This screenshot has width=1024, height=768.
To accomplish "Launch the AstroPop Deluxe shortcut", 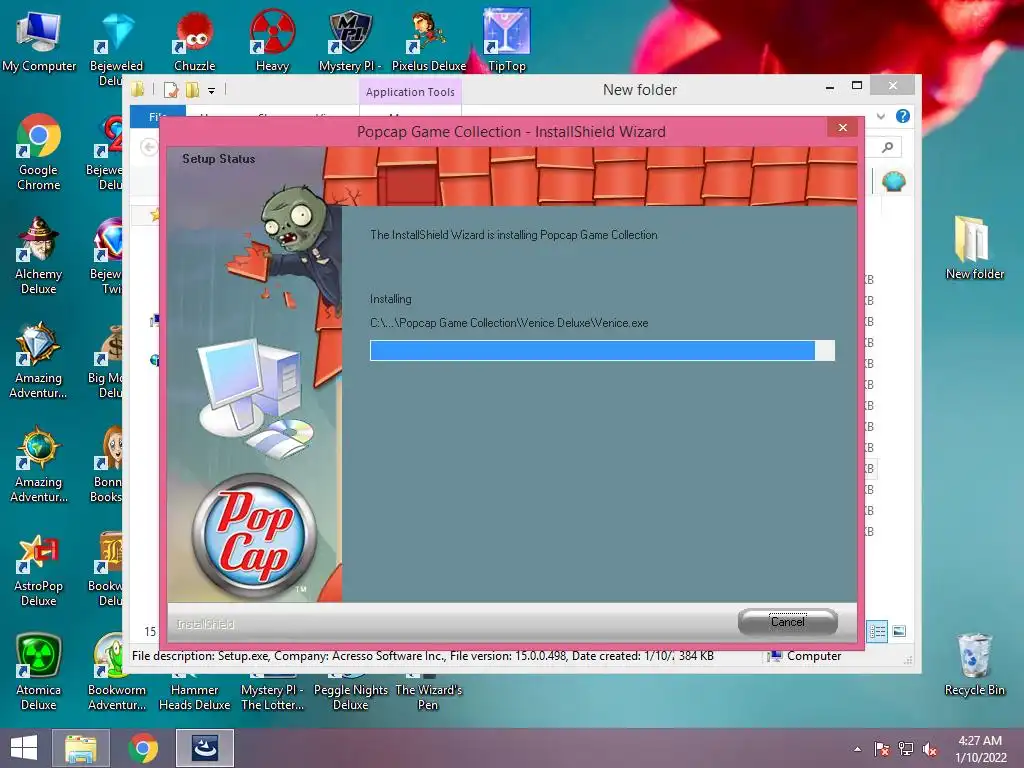I will coord(39,568).
